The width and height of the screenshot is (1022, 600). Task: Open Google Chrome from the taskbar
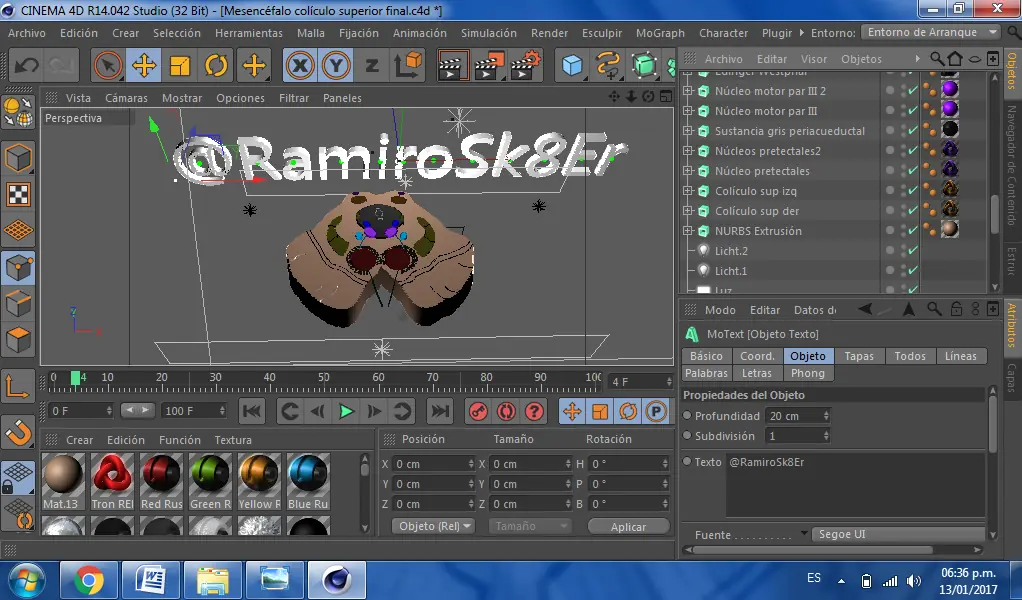(89, 580)
